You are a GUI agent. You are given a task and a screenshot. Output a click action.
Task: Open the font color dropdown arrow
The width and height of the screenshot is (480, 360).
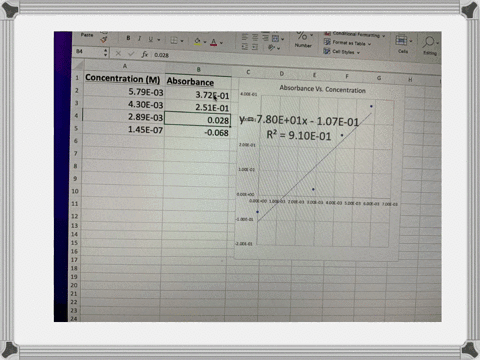point(221,43)
